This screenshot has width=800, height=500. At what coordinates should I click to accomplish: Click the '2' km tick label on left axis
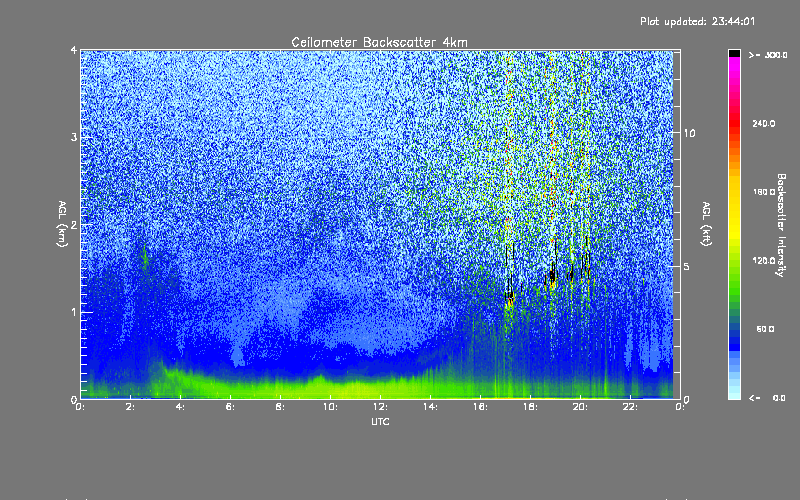74,224
